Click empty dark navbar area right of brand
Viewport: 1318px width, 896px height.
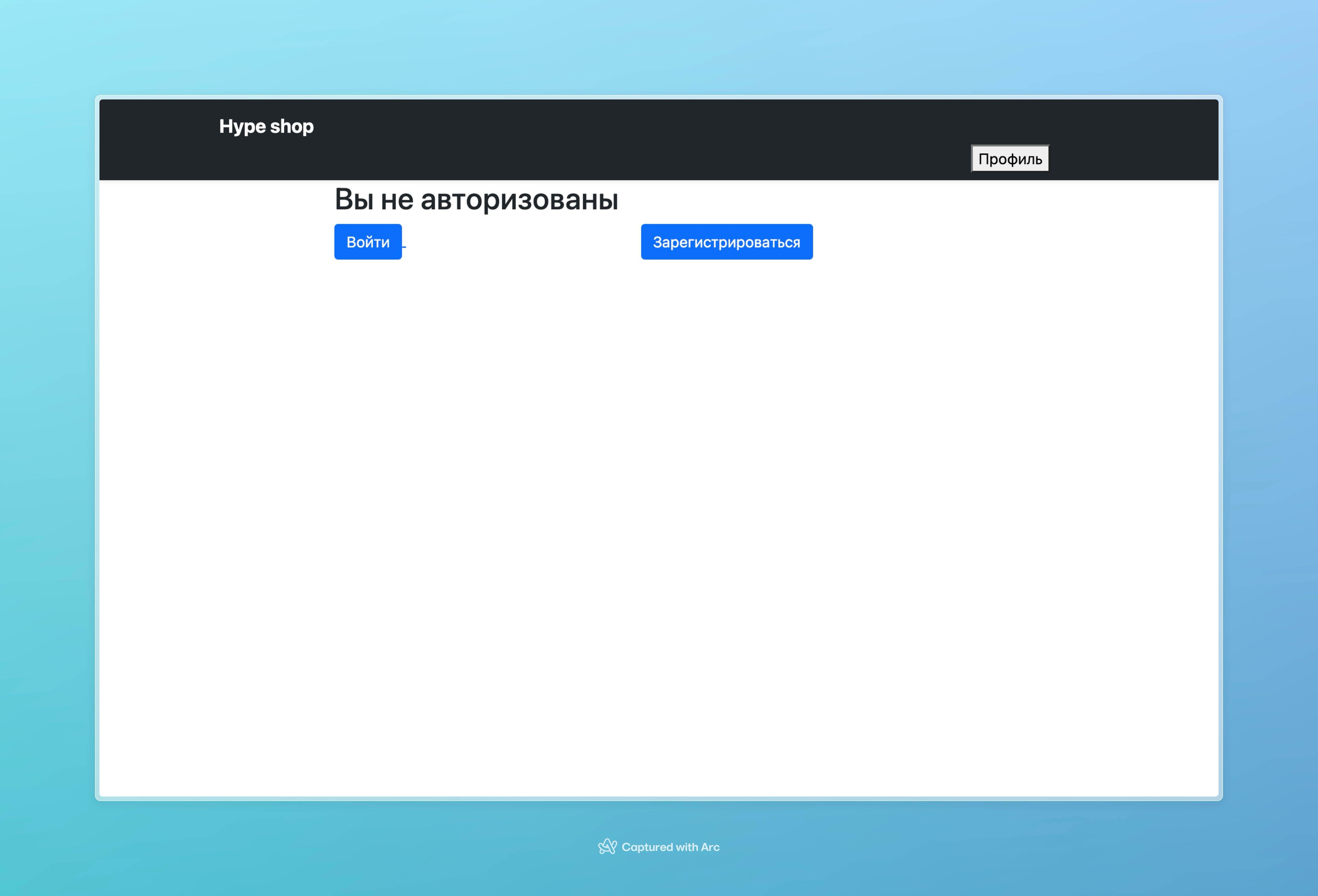[624, 139]
